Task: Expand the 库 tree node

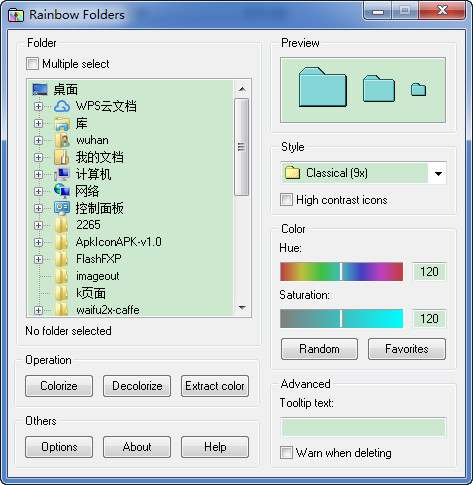Action: 38,123
